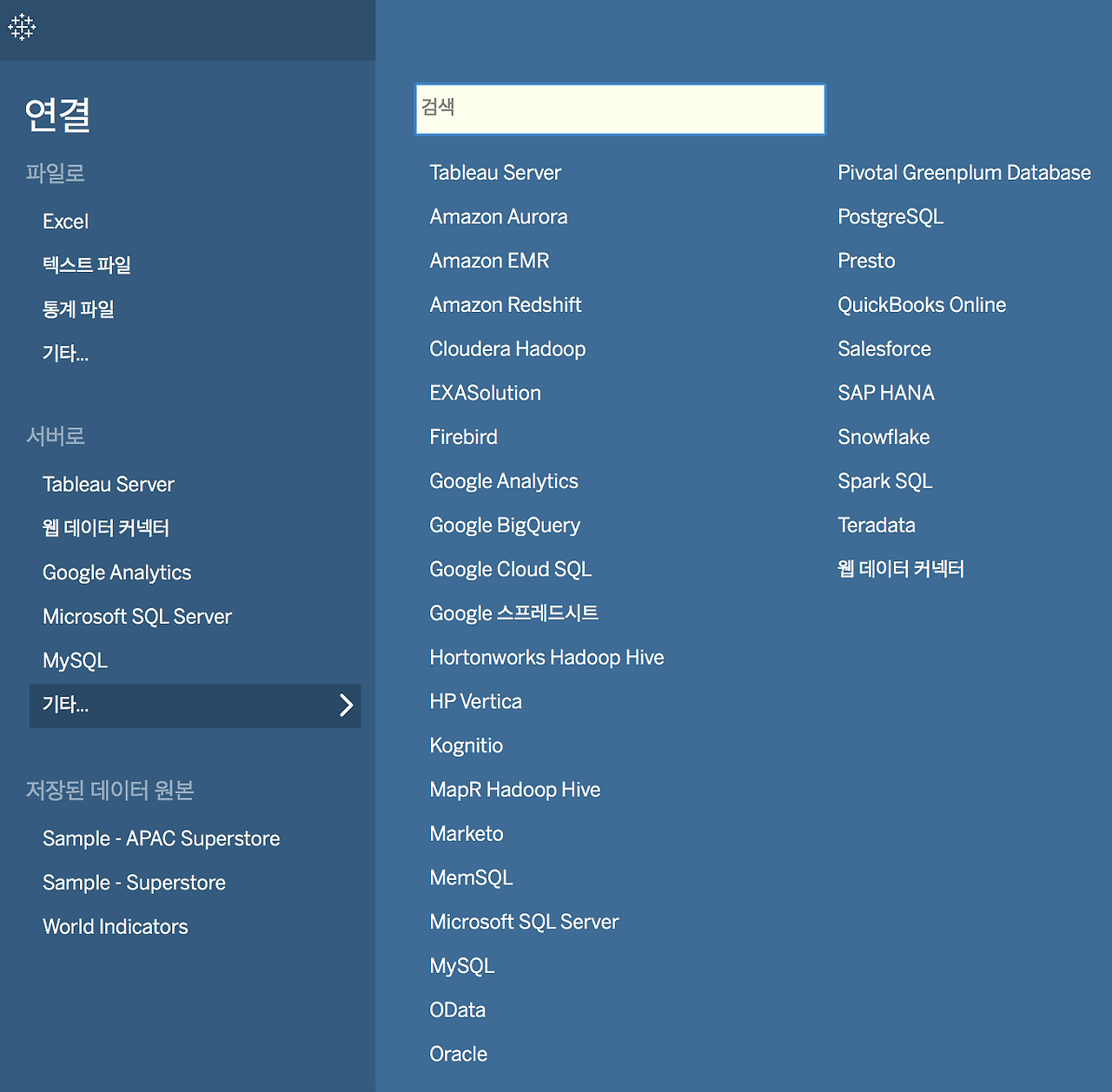Viewport: 1112px width, 1092px height.
Task: Pick the EXASolution connector
Action: pyautogui.click(x=485, y=394)
